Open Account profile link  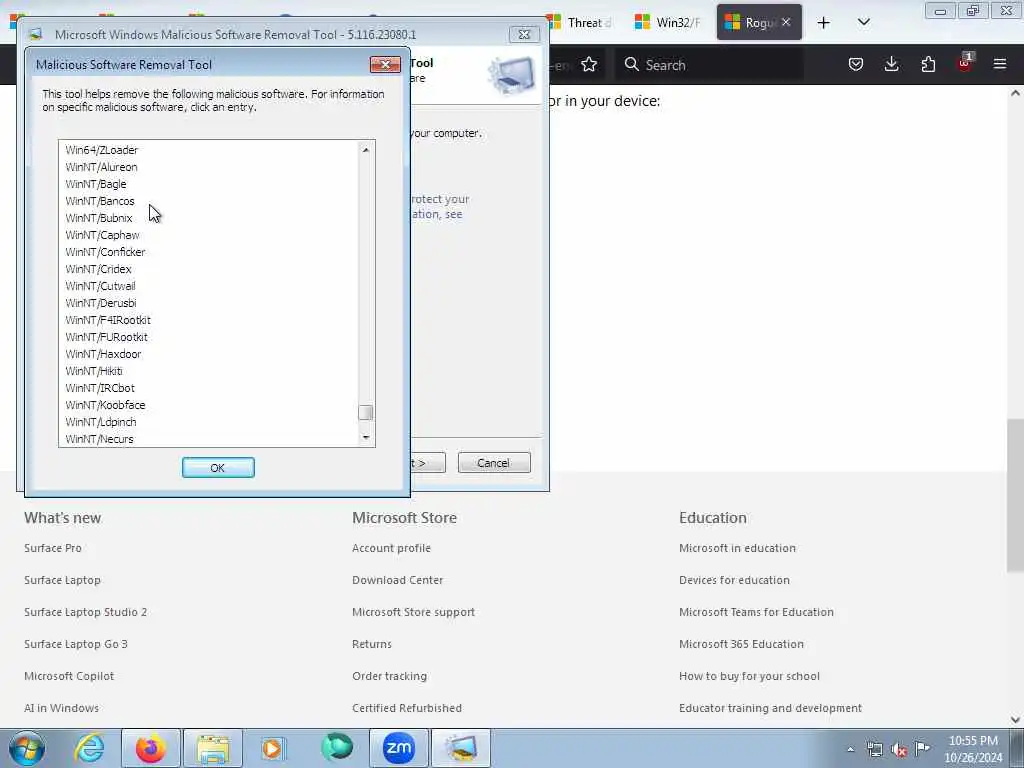[x=391, y=548]
